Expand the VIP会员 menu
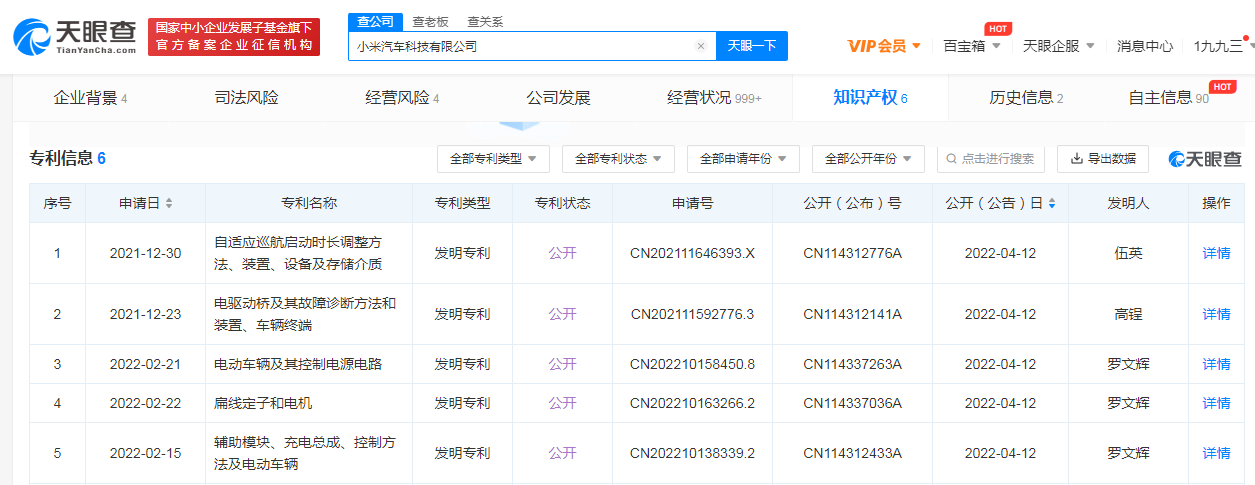Image resolution: width=1255 pixels, height=485 pixels. [x=885, y=46]
